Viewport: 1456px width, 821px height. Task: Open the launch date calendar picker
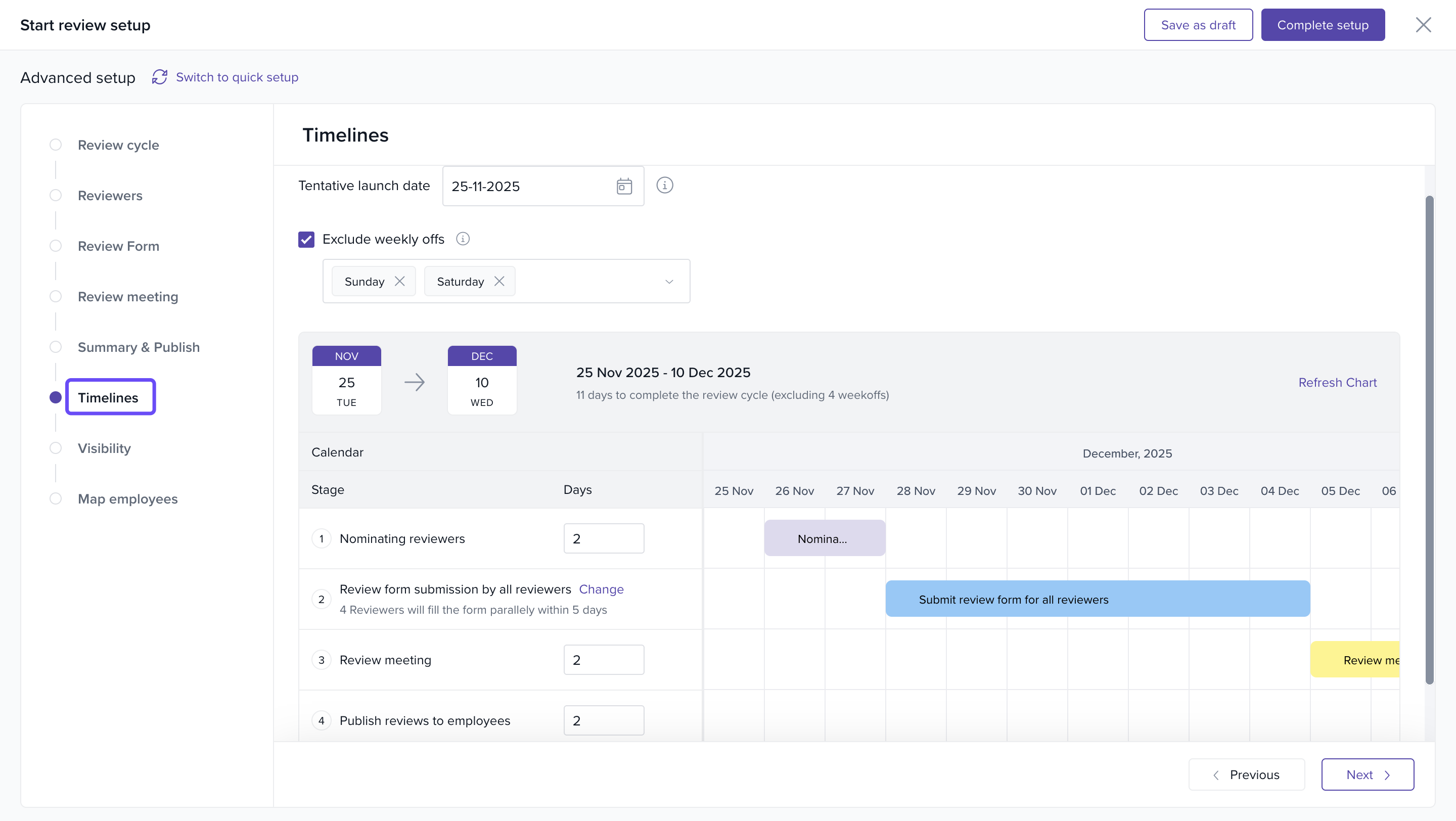point(623,186)
